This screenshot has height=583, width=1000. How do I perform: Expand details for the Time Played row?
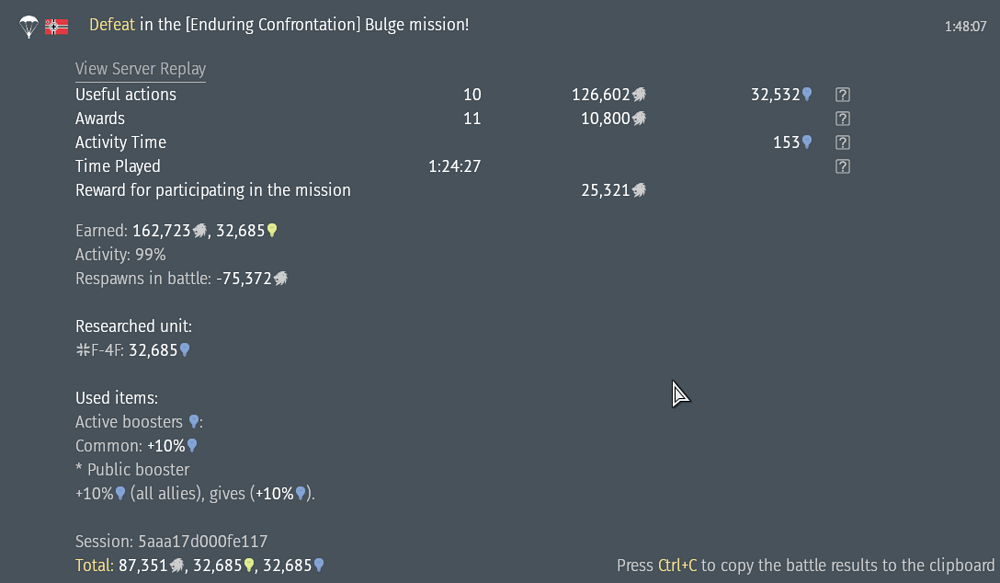(x=842, y=166)
